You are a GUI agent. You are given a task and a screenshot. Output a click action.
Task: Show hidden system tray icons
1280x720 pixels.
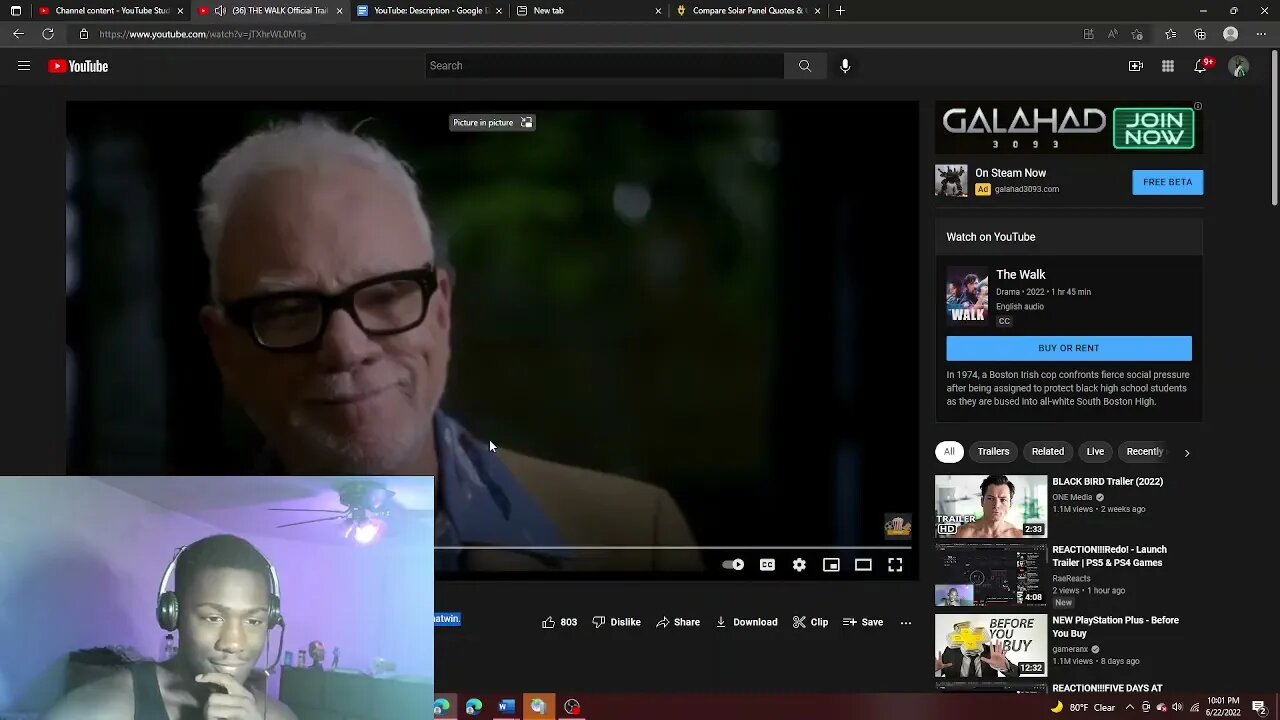tap(1129, 707)
